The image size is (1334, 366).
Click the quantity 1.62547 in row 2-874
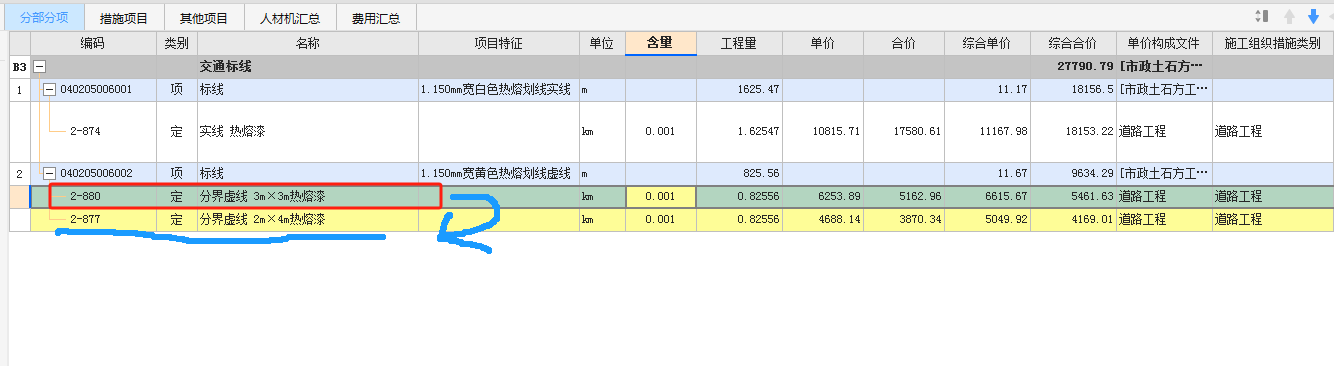[x=759, y=131]
